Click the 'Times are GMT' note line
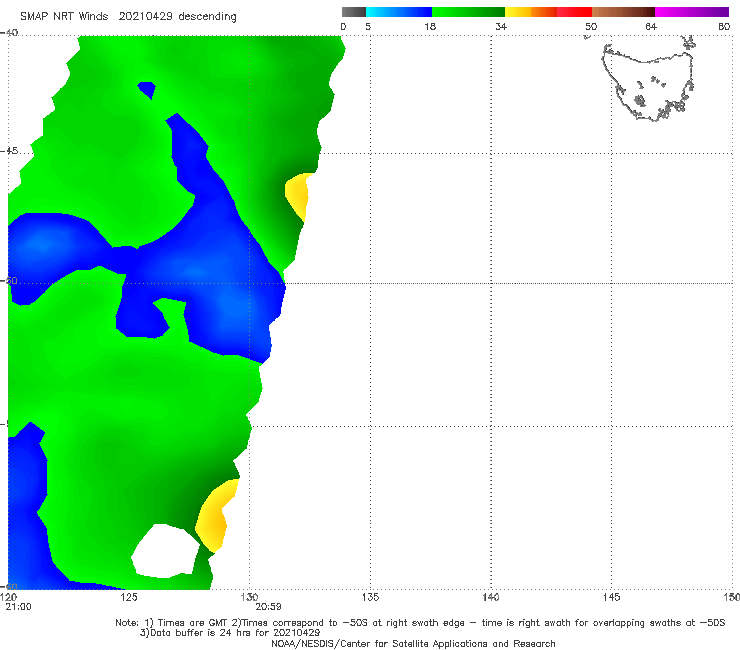740x650 pixels. tap(420, 623)
